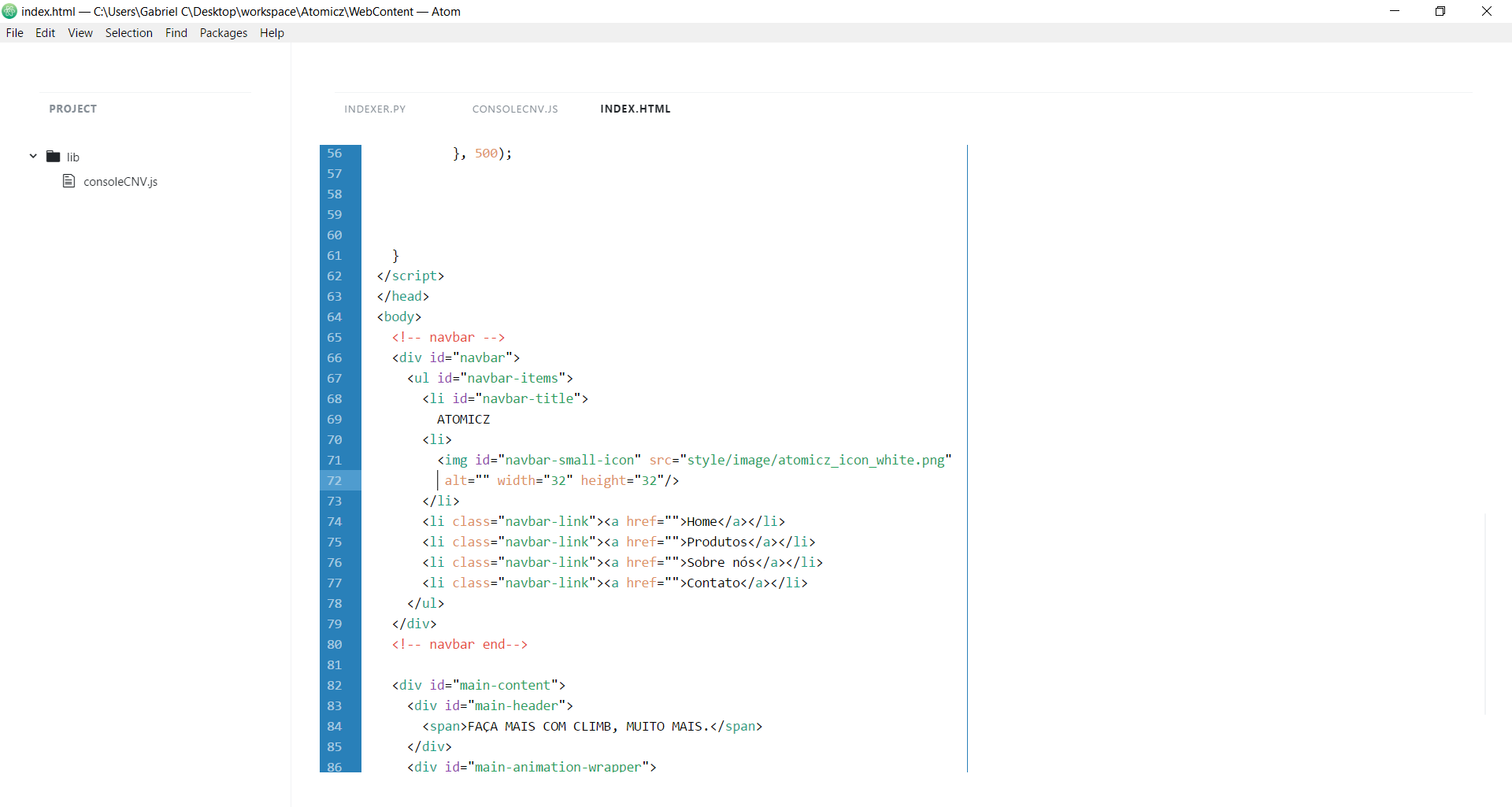Click the img navbar-small-icon line

tap(695, 461)
